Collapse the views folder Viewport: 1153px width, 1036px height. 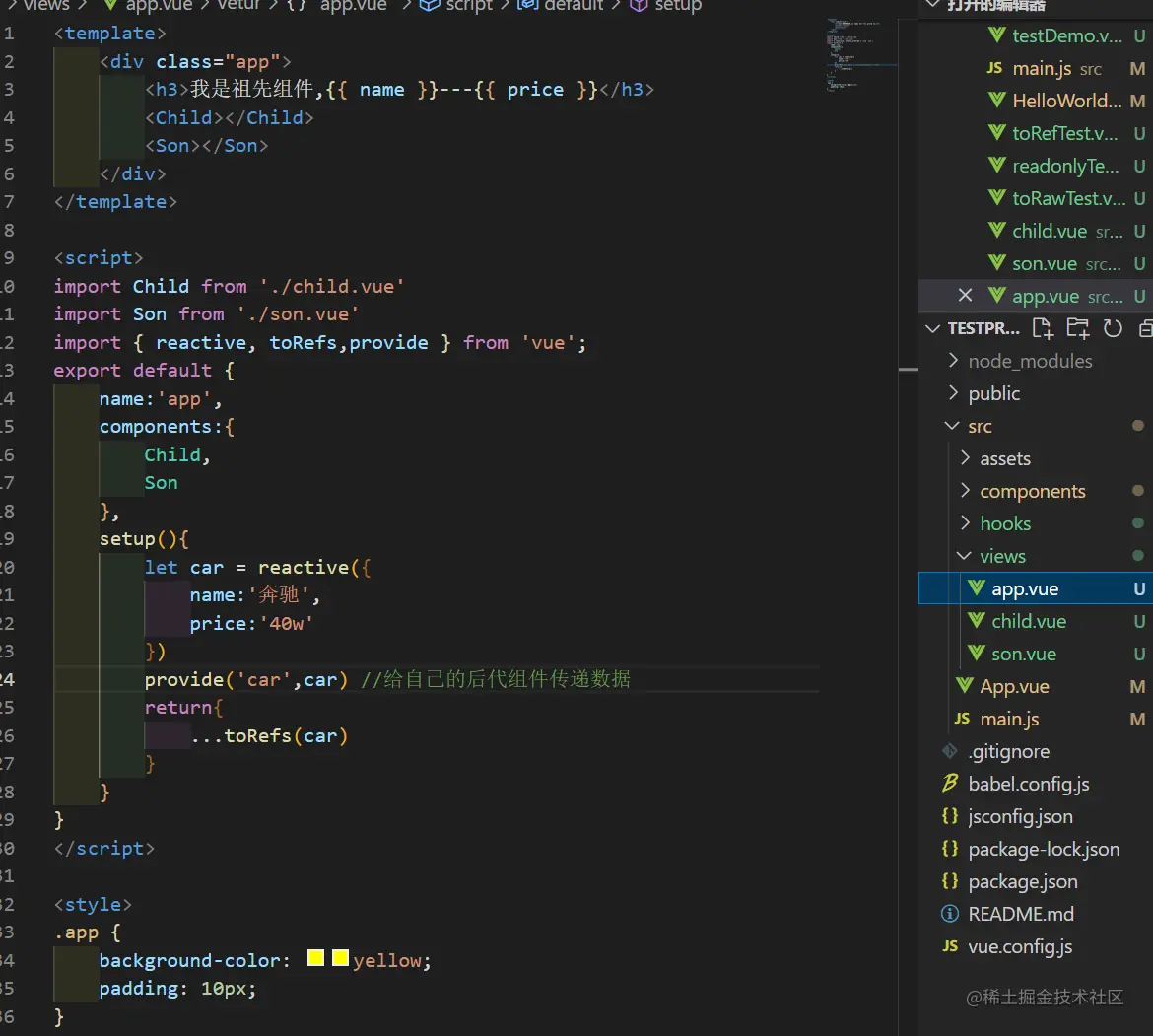(964, 556)
